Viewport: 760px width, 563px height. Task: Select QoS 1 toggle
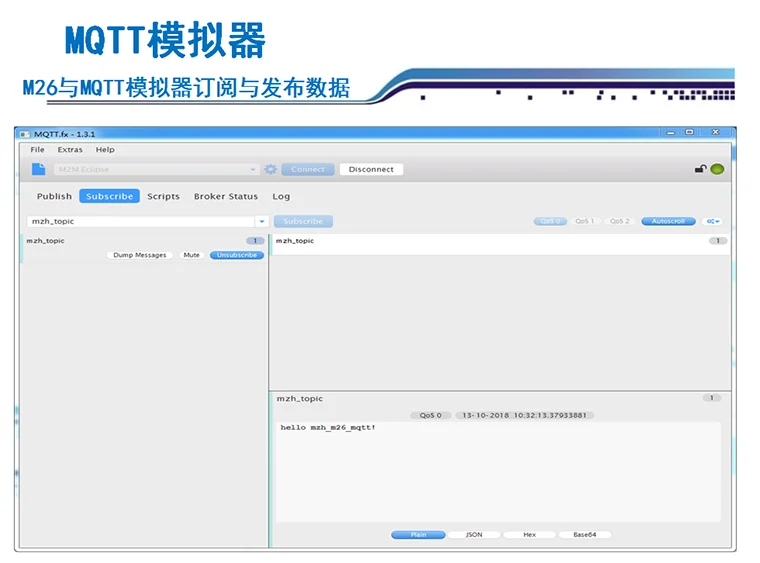coord(585,221)
